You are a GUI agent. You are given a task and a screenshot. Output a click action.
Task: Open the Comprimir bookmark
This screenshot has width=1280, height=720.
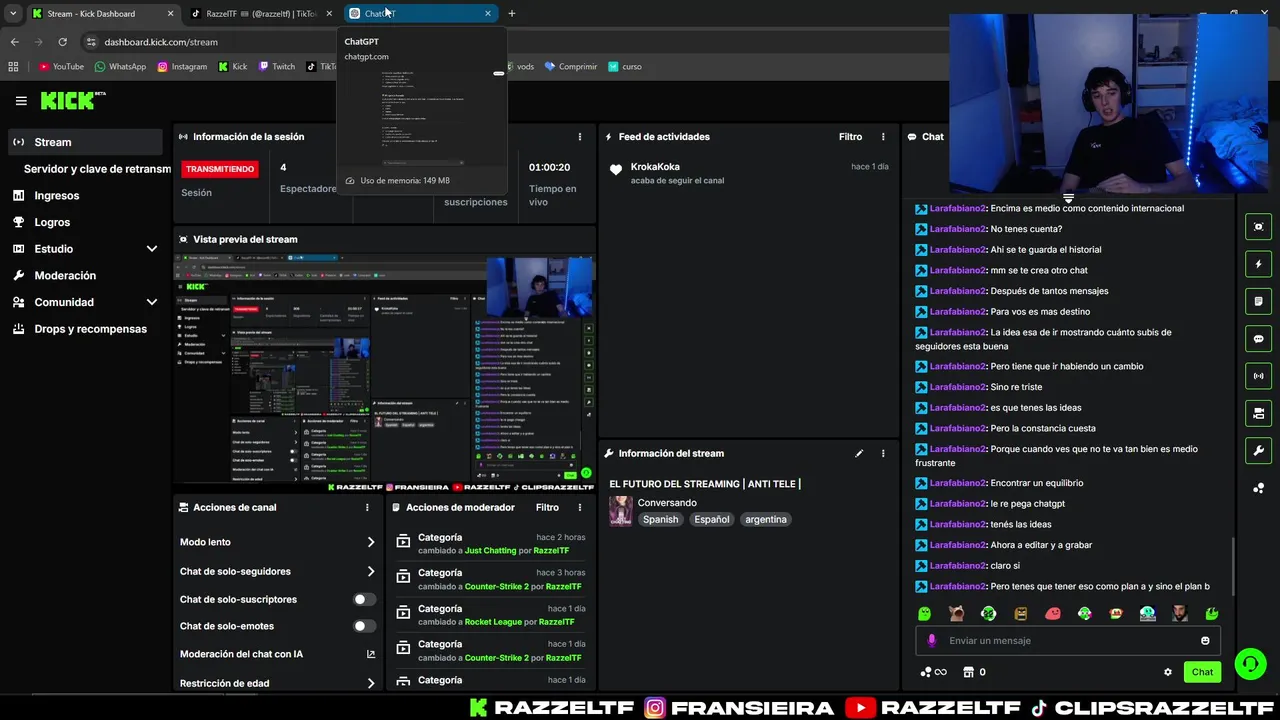(x=570, y=67)
